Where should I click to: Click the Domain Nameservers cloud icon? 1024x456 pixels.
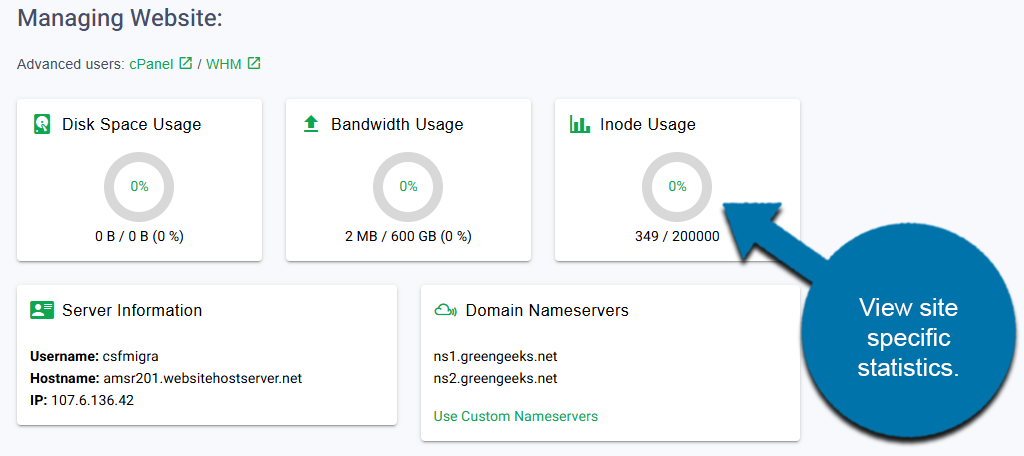(x=445, y=310)
